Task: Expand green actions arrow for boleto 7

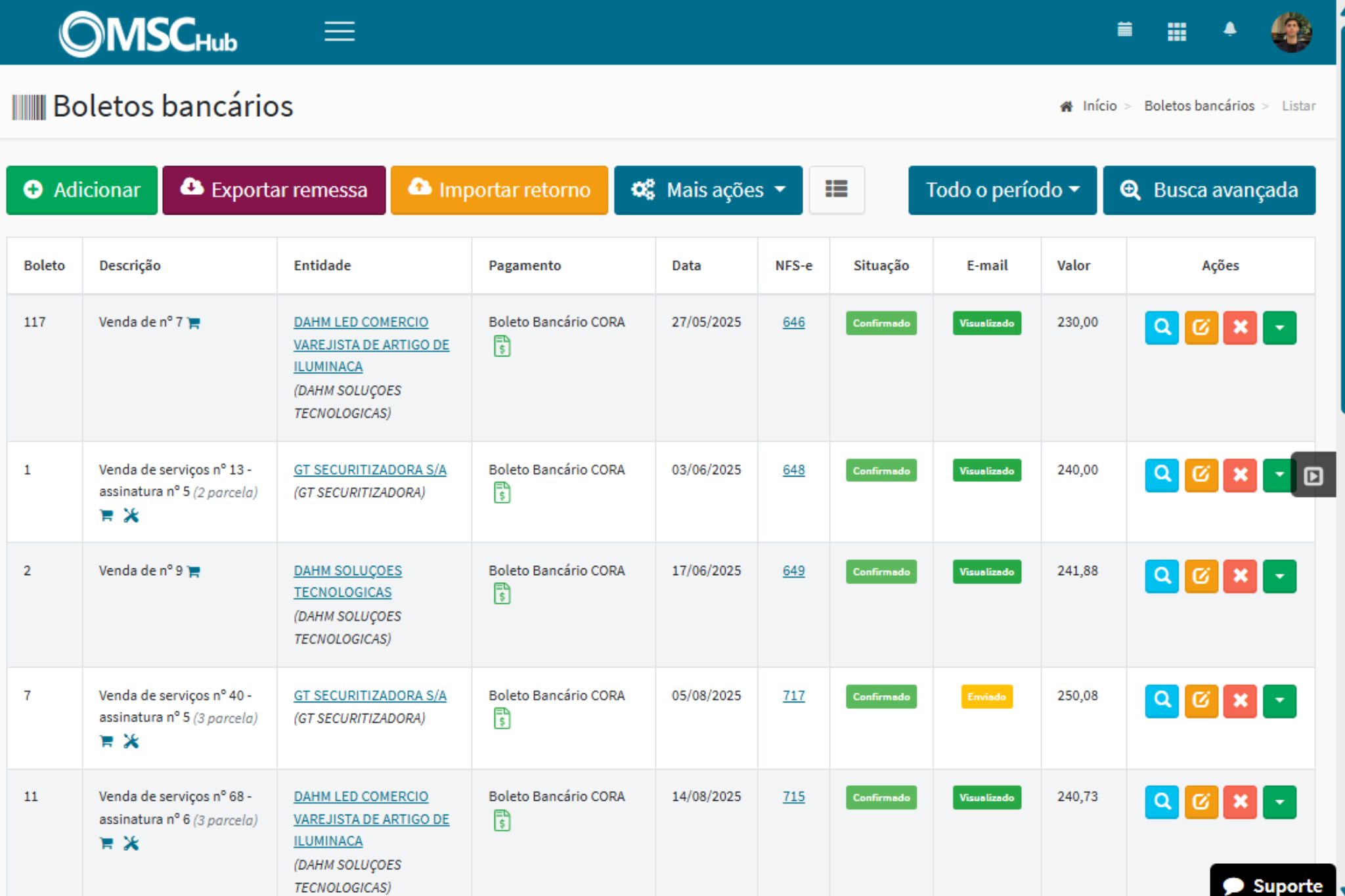Action: click(1279, 701)
